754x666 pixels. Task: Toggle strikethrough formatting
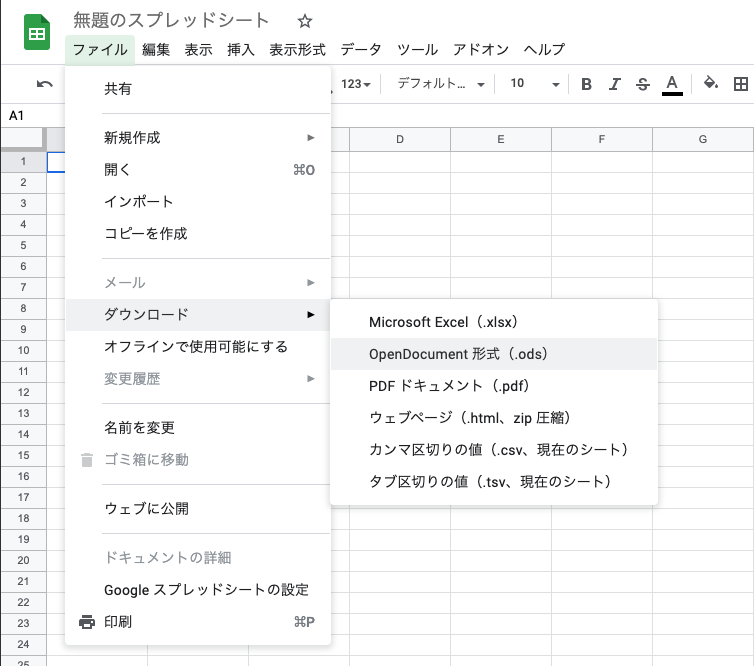tap(642, 84)
